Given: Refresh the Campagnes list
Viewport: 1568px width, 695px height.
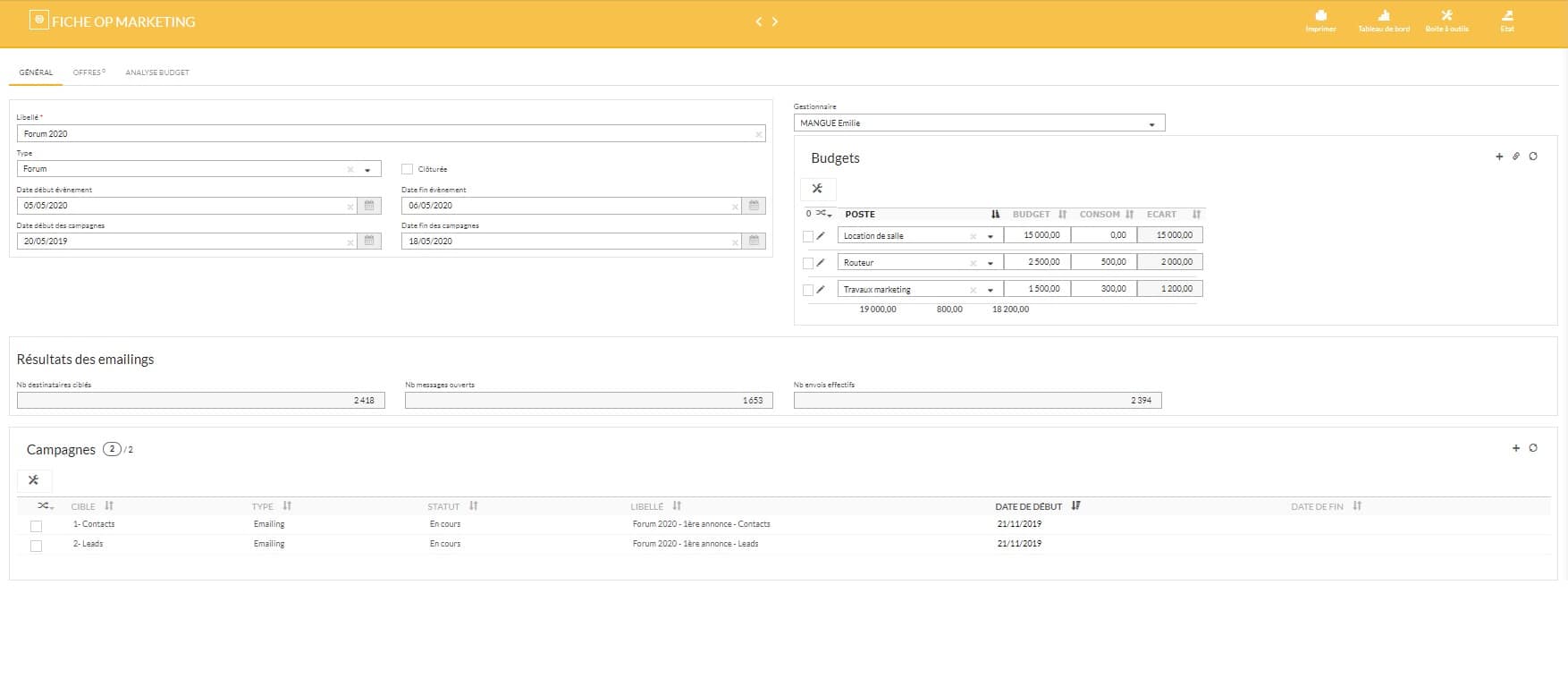Looking at the screenshot, I should [x=1533, y=448].
